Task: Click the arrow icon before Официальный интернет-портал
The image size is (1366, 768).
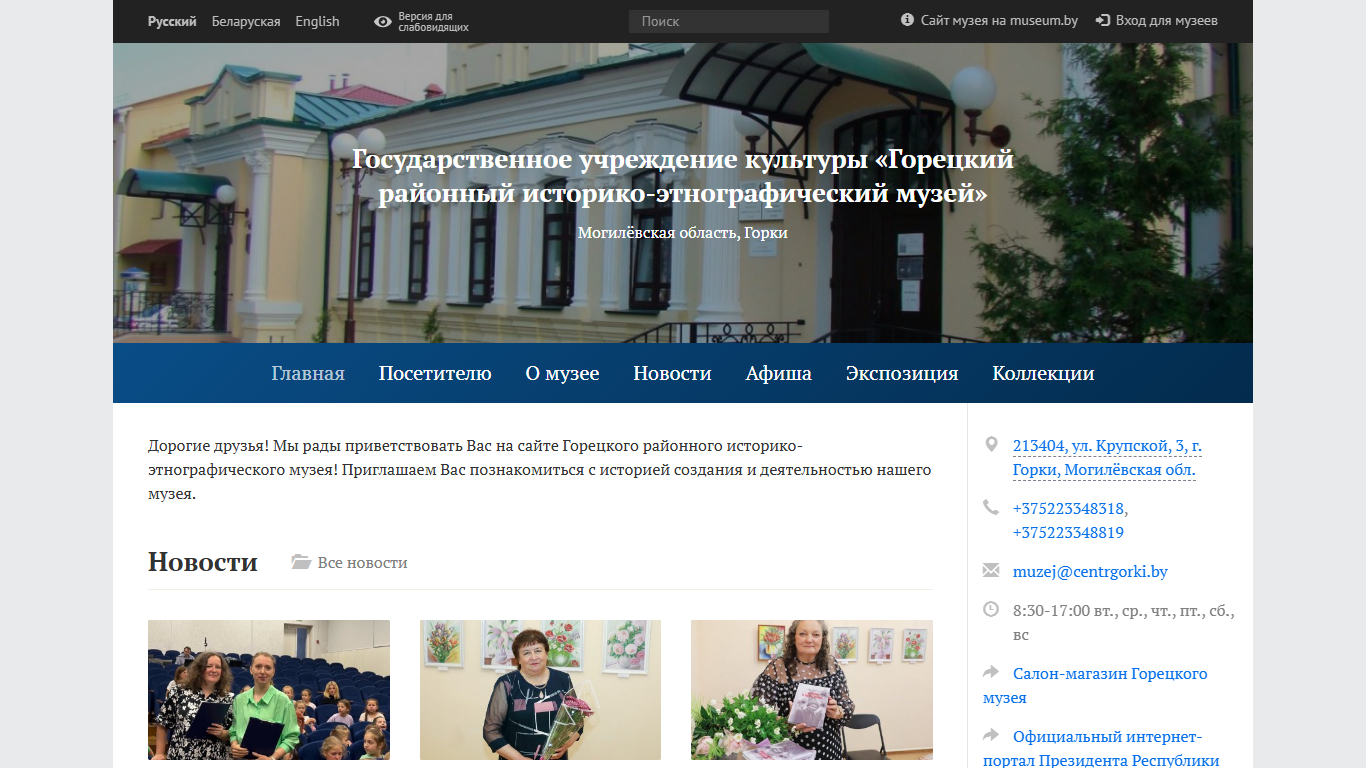Action: 991,735
